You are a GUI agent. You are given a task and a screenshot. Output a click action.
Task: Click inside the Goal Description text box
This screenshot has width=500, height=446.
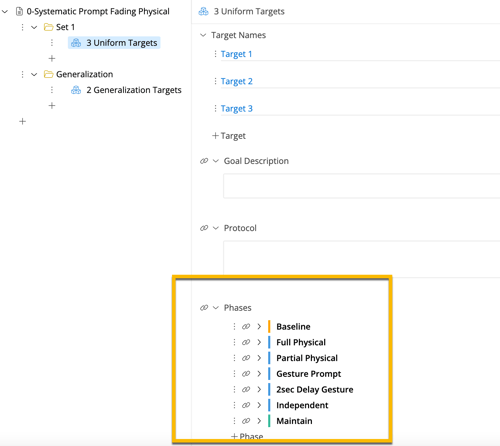coord(361,186)
